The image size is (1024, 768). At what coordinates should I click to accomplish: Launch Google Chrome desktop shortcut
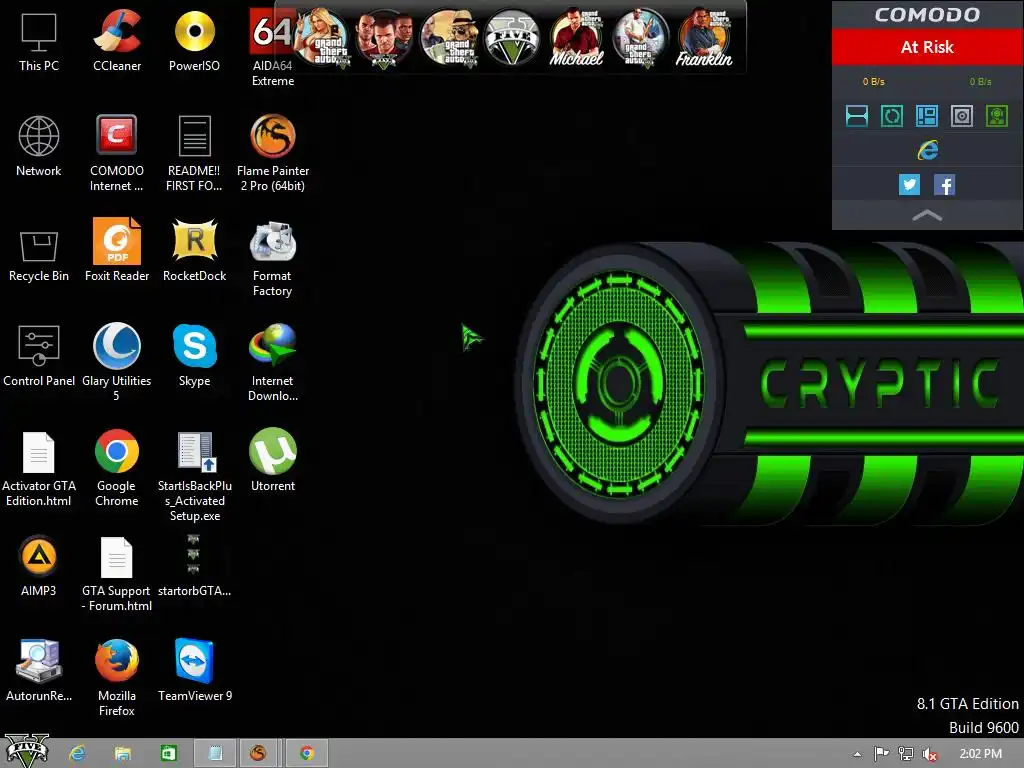click(117, 470)
